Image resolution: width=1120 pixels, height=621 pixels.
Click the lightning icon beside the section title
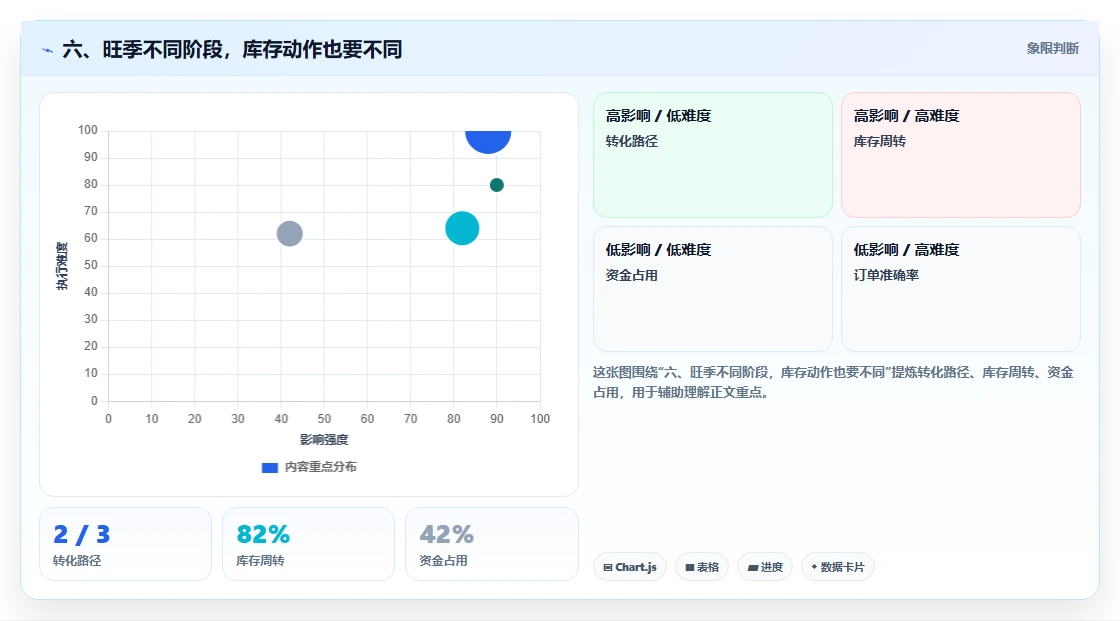pyautogui.click(x=47, y=50)
